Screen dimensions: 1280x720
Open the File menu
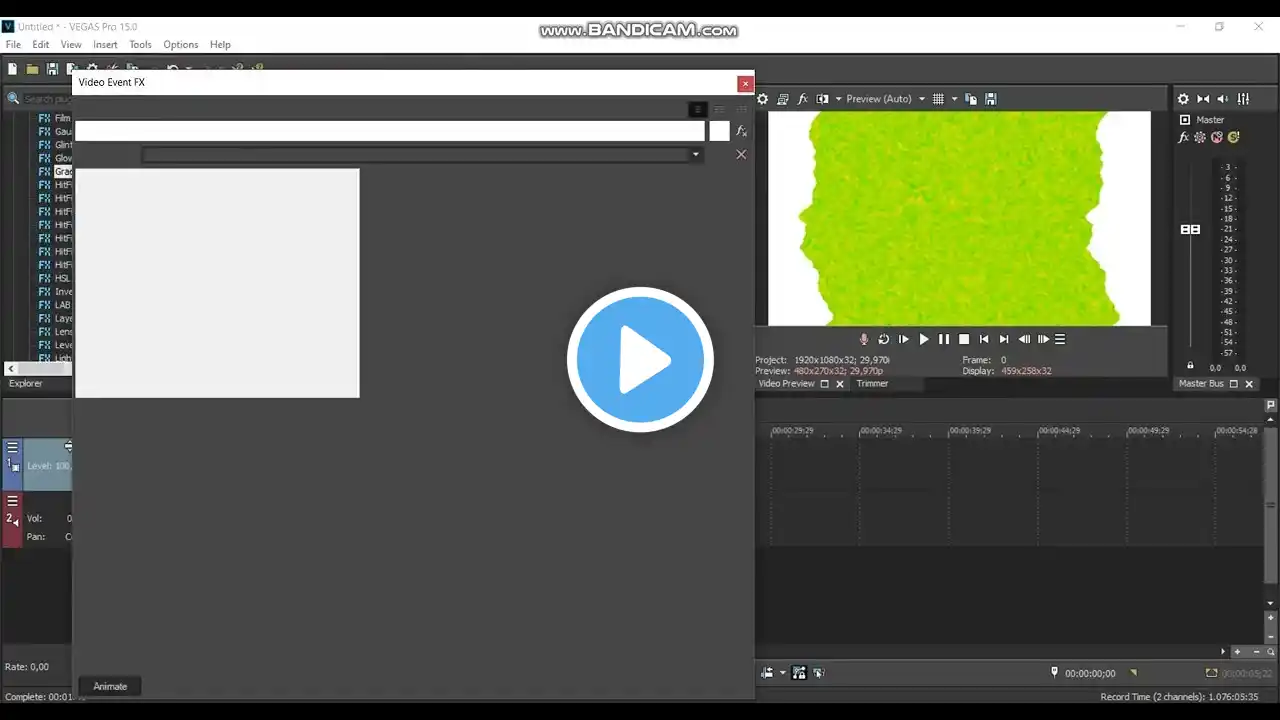13,45
